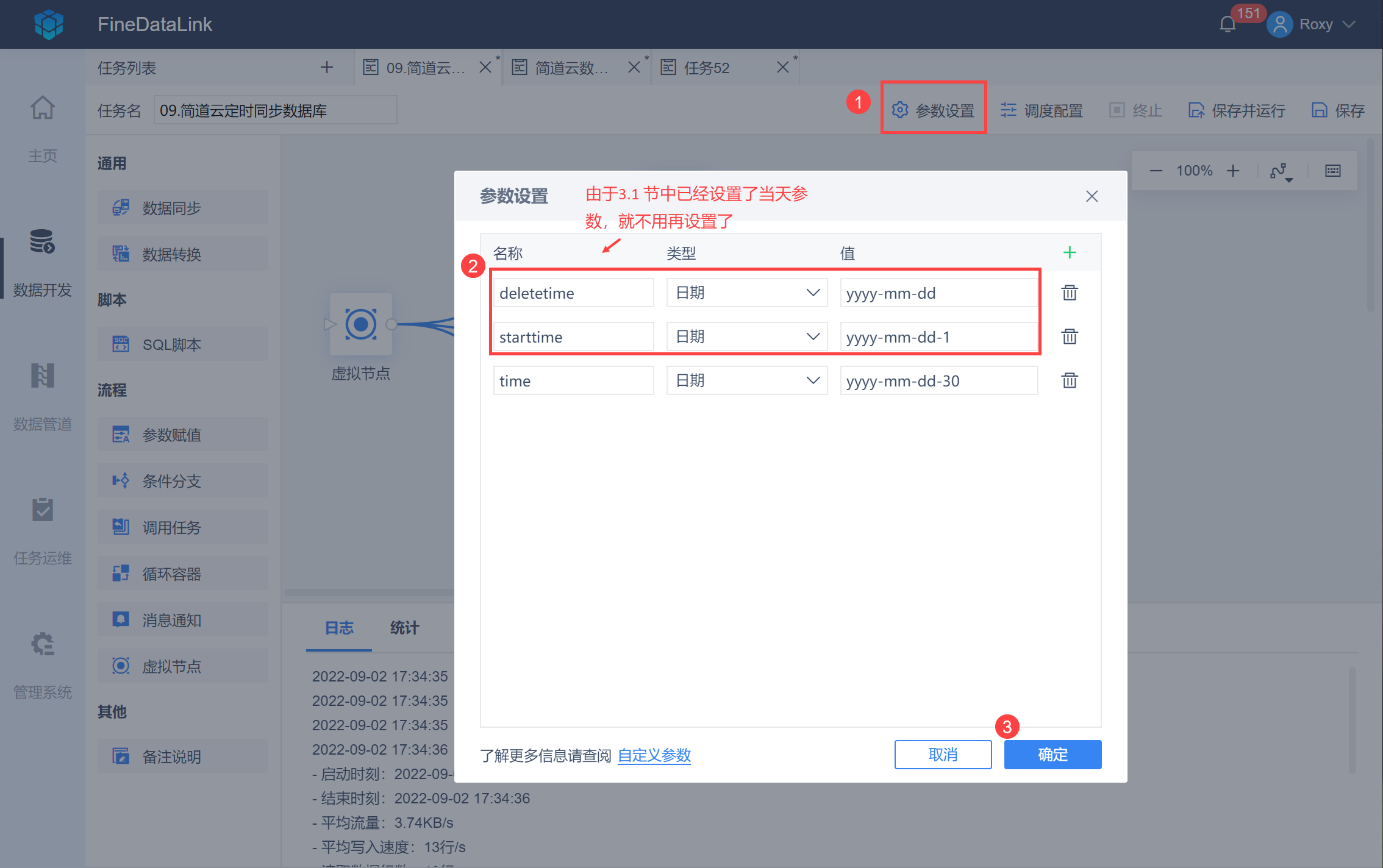1383x868 pixels.
Task: Open the notification bell
Action: [1228, 24]
